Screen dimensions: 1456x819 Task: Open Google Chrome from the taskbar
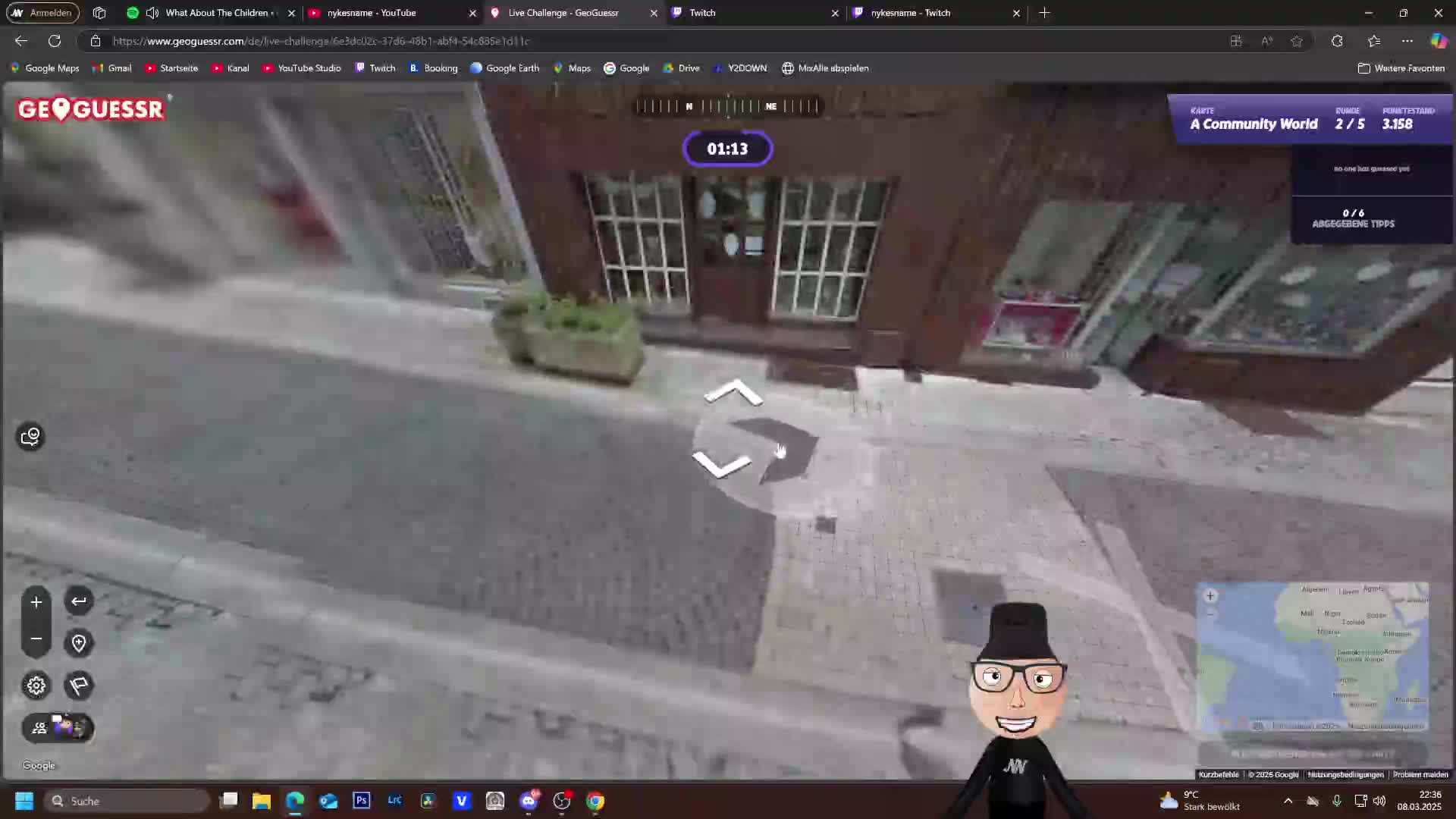point(595,801)
